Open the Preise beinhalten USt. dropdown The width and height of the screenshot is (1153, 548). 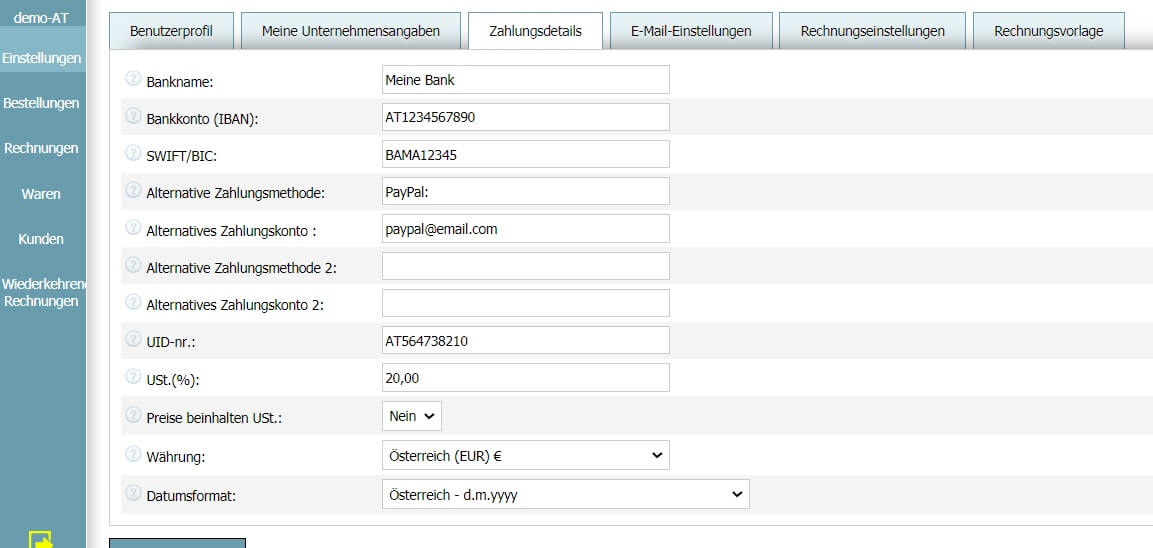tap(412, 416)
